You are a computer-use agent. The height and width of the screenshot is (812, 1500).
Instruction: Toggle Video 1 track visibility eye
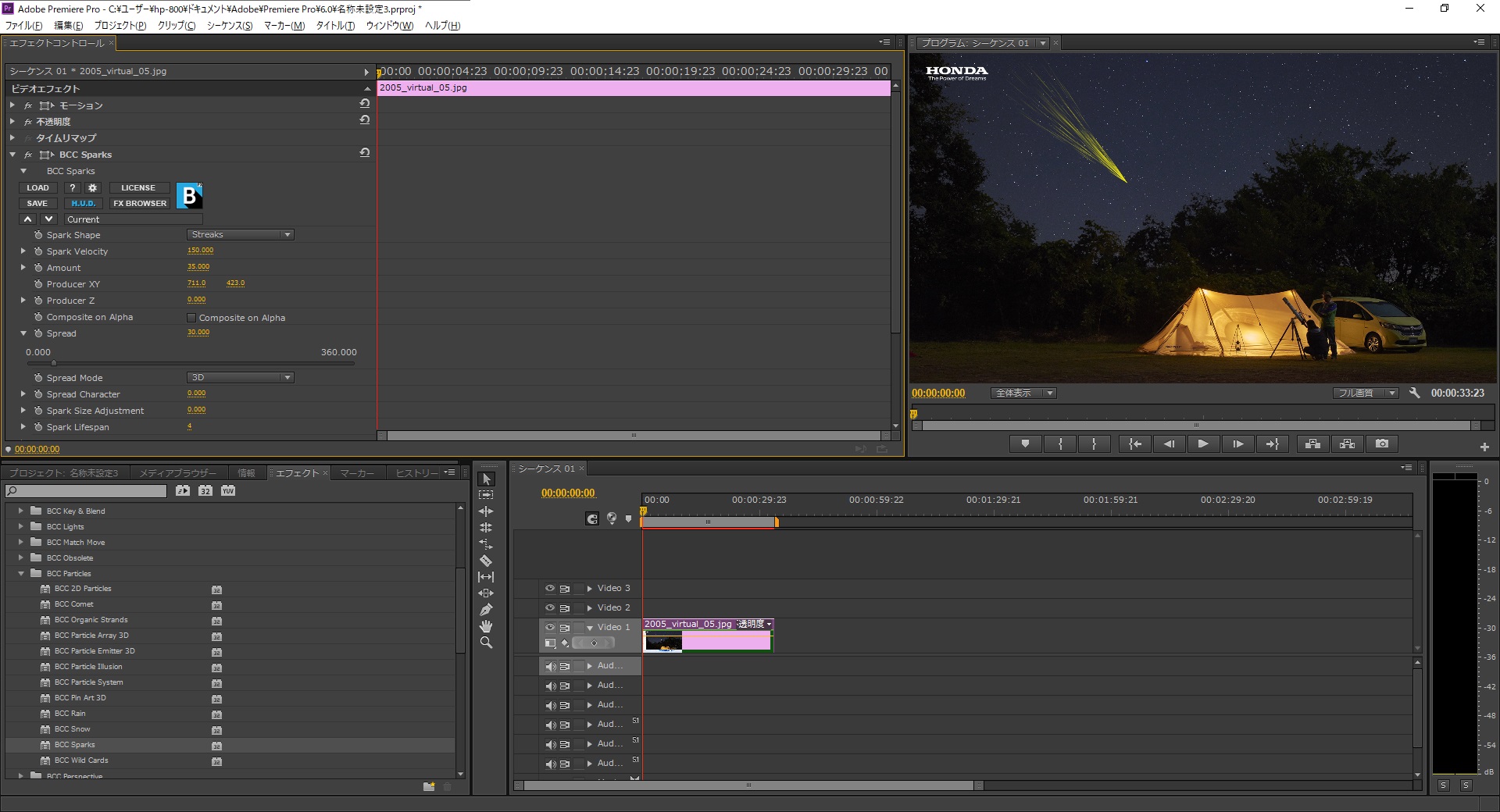point(550,627)
